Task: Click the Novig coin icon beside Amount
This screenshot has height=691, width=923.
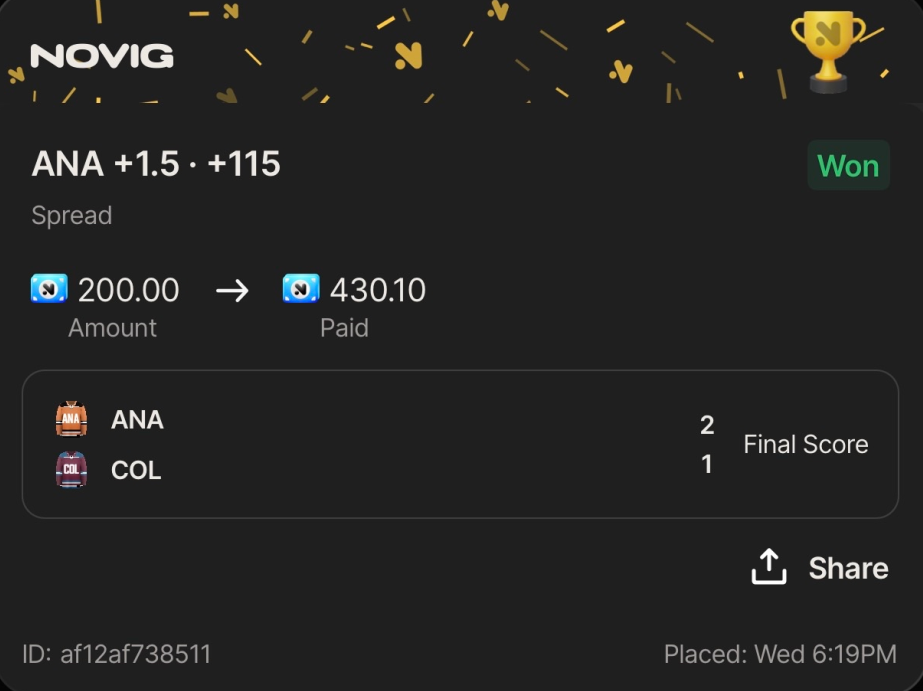Action: click(49, 289)
